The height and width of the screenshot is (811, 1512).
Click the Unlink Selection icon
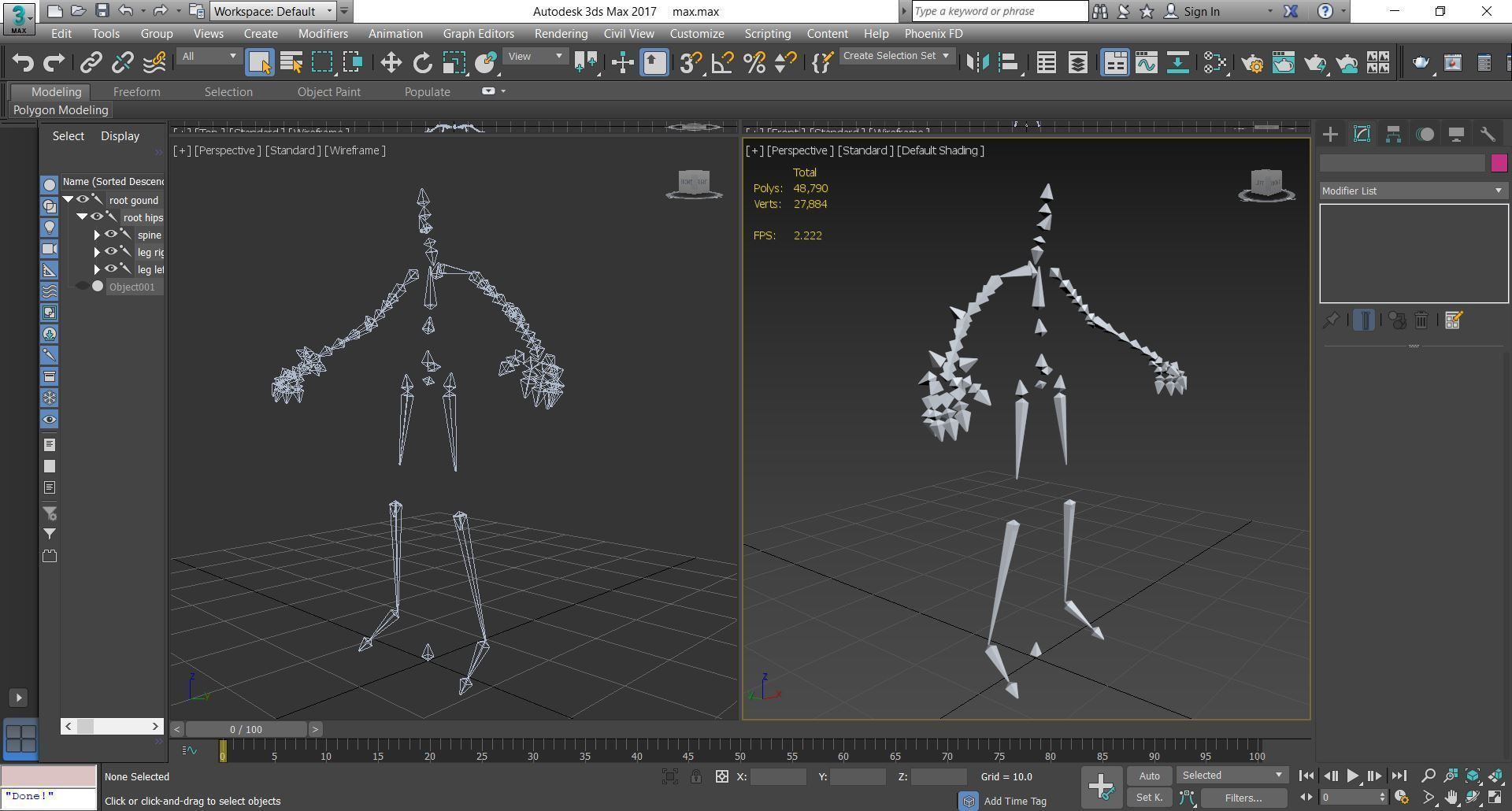point(123,63)
